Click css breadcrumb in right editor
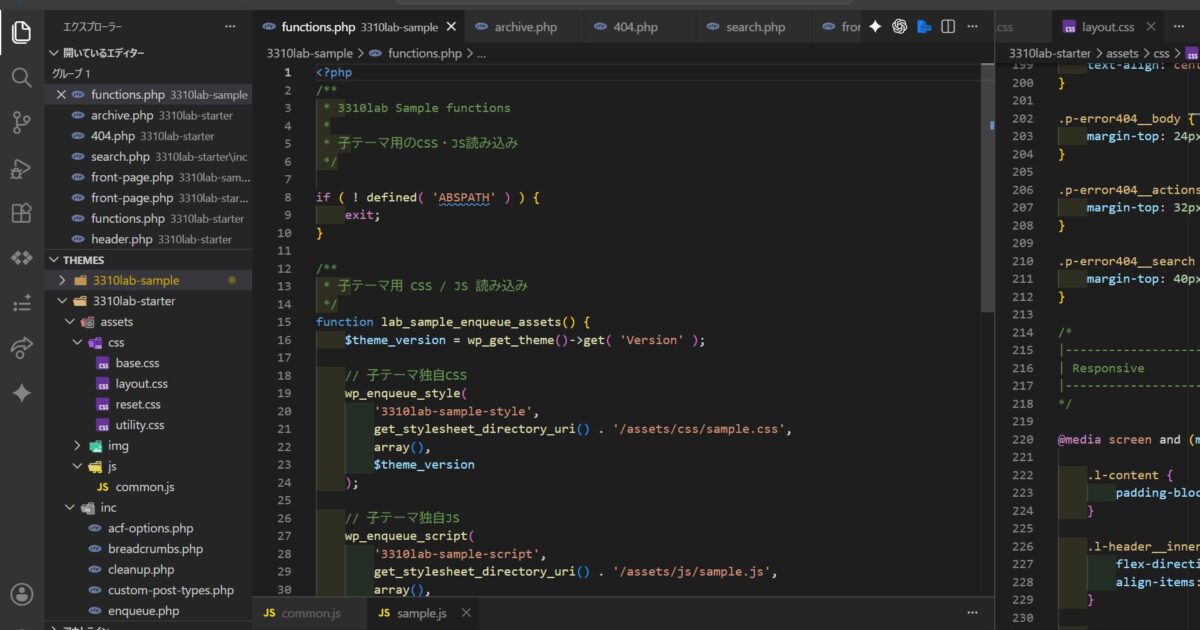Image resolution: width=1200 pixels, height=630 pixels. click(x=1161, y=53)
